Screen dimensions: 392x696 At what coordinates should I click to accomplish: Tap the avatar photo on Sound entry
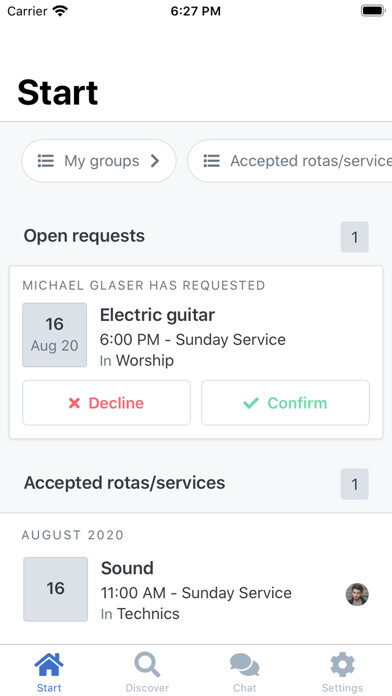click(357, 594)
